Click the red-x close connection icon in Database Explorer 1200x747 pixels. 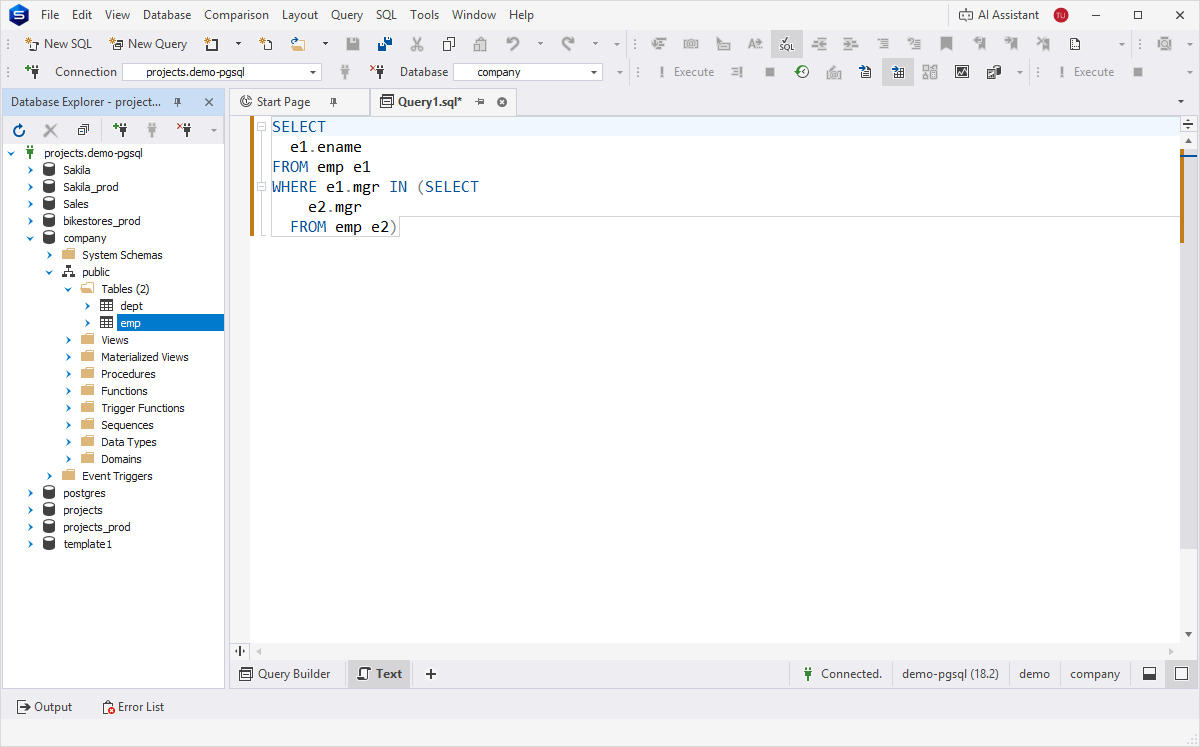pos(184,130)
